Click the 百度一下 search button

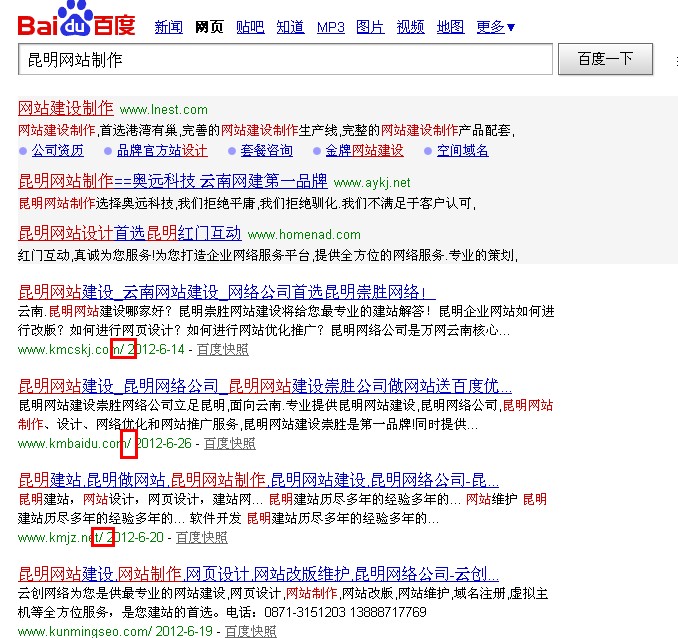tap(605, 59)
